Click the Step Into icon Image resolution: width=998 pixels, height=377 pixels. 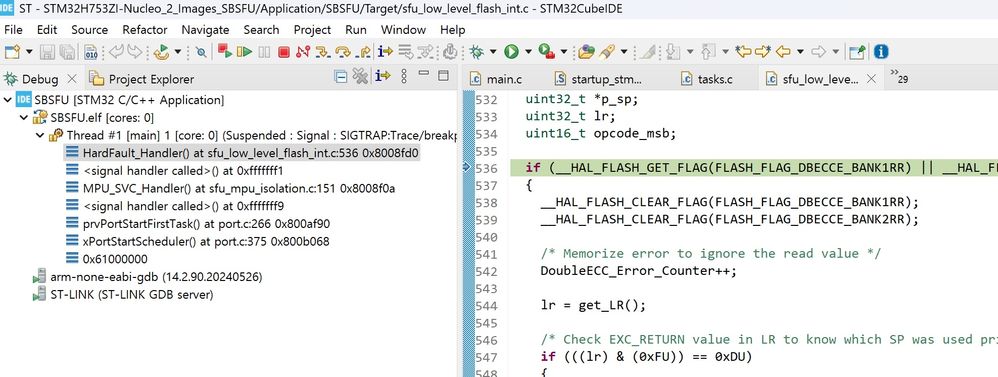[323, 52]
